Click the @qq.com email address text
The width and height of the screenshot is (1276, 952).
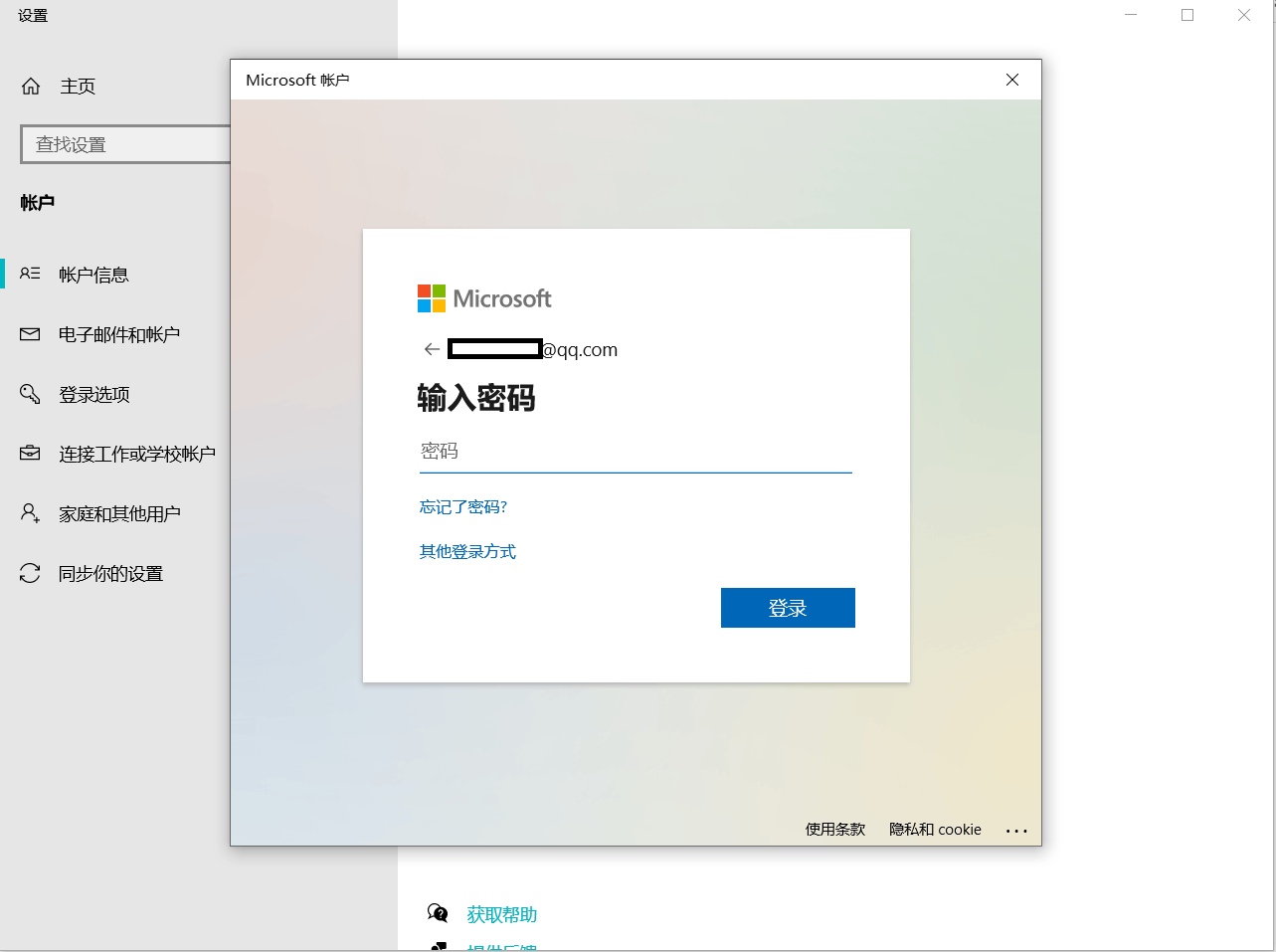580,349
